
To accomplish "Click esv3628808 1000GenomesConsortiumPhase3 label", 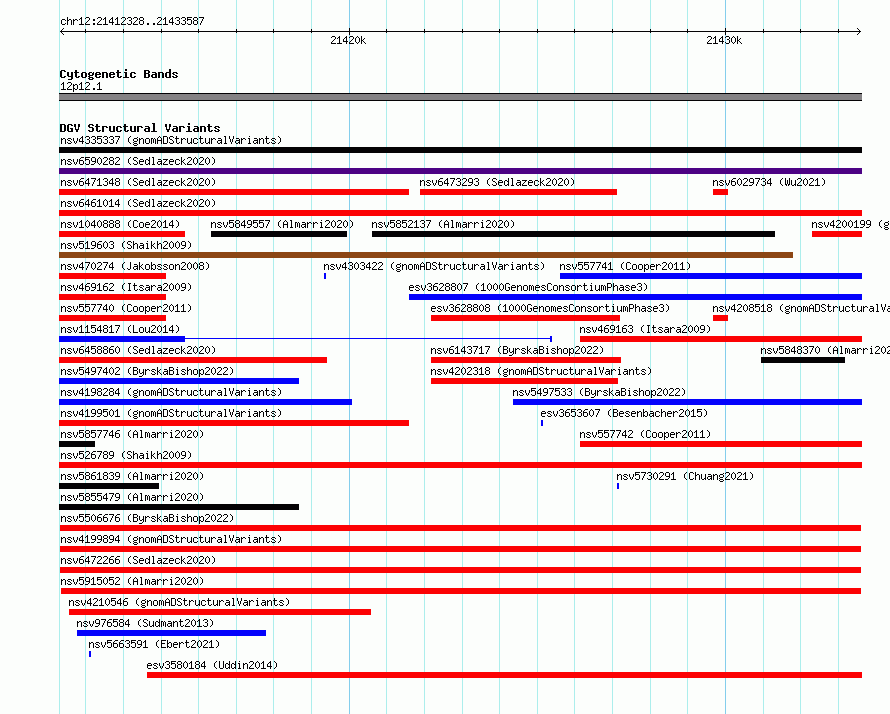I will [550, 308].
